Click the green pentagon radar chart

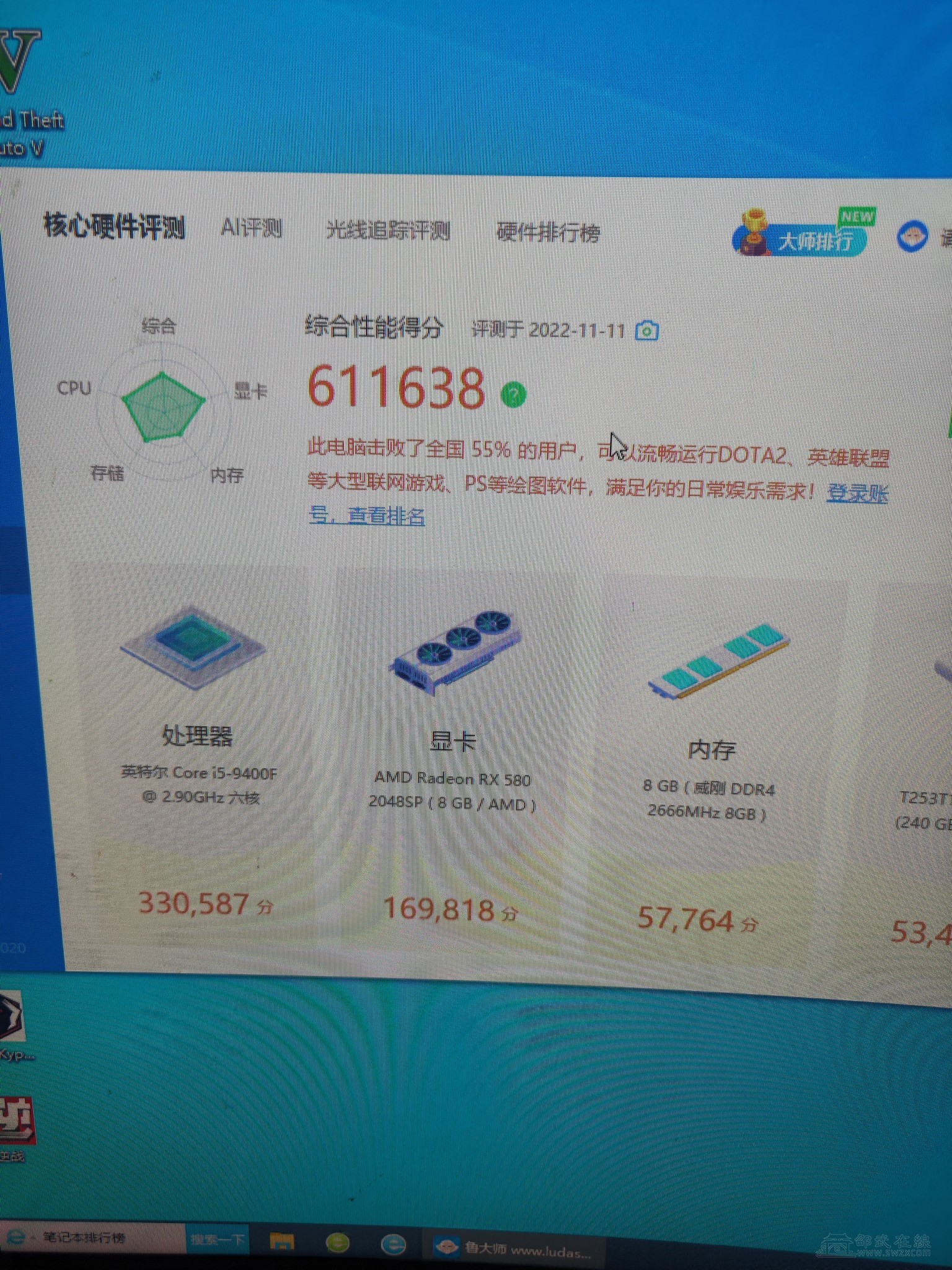tap(162, 407)
